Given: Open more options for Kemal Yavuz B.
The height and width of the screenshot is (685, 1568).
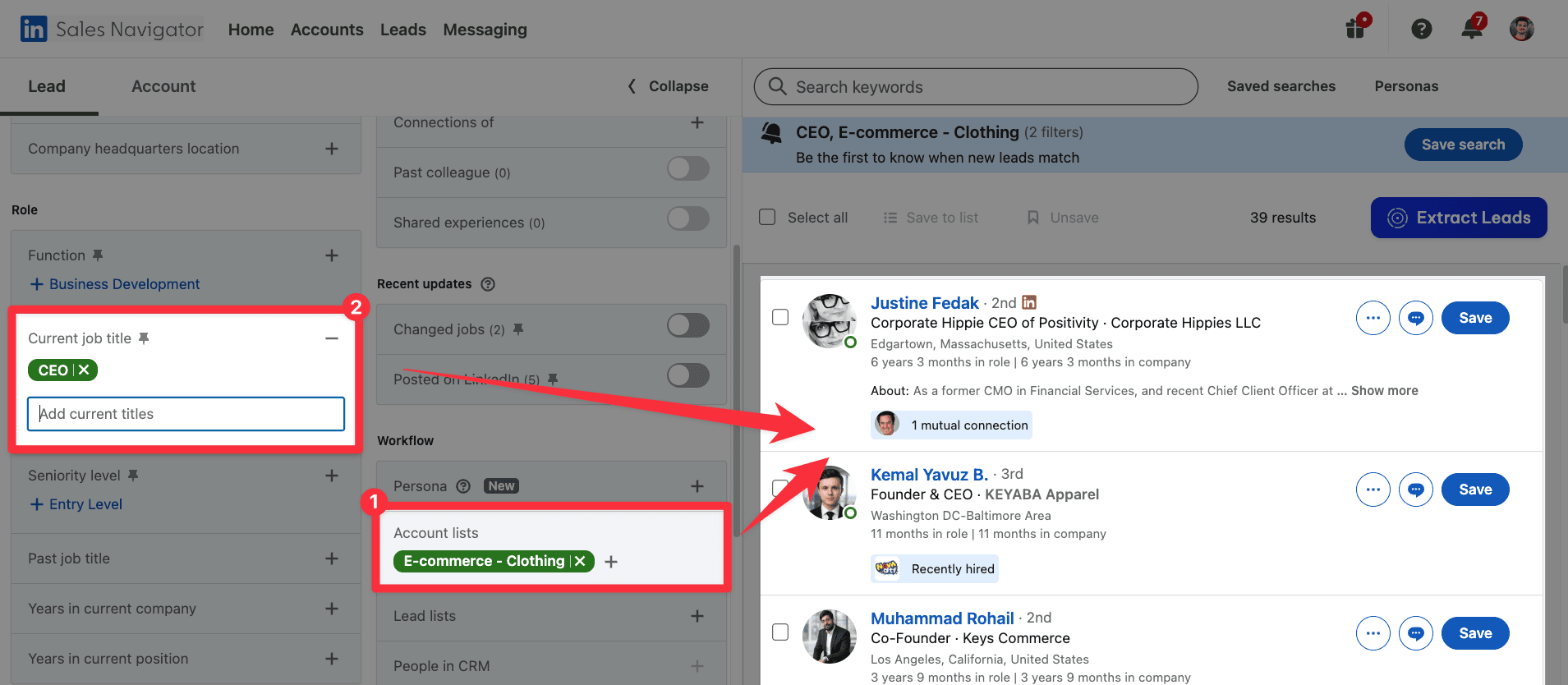Looking at the screenshot, I should pyautogui.click(x=1373, y=490).
